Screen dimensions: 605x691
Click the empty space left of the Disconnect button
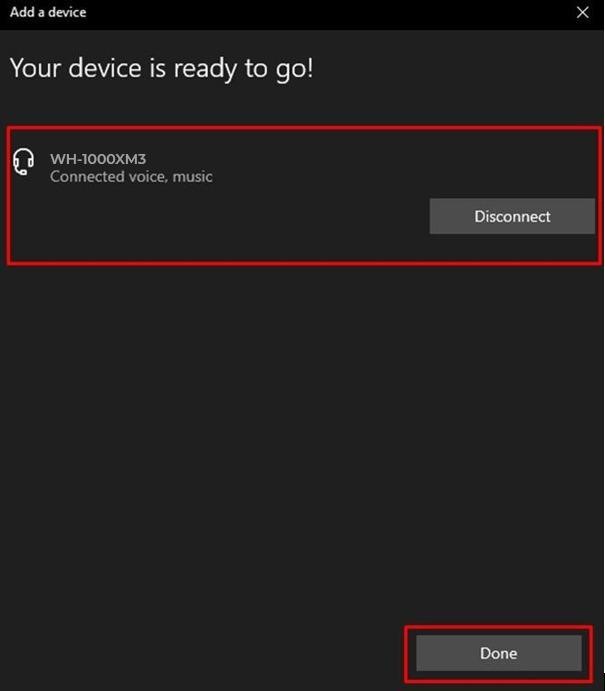220,216
